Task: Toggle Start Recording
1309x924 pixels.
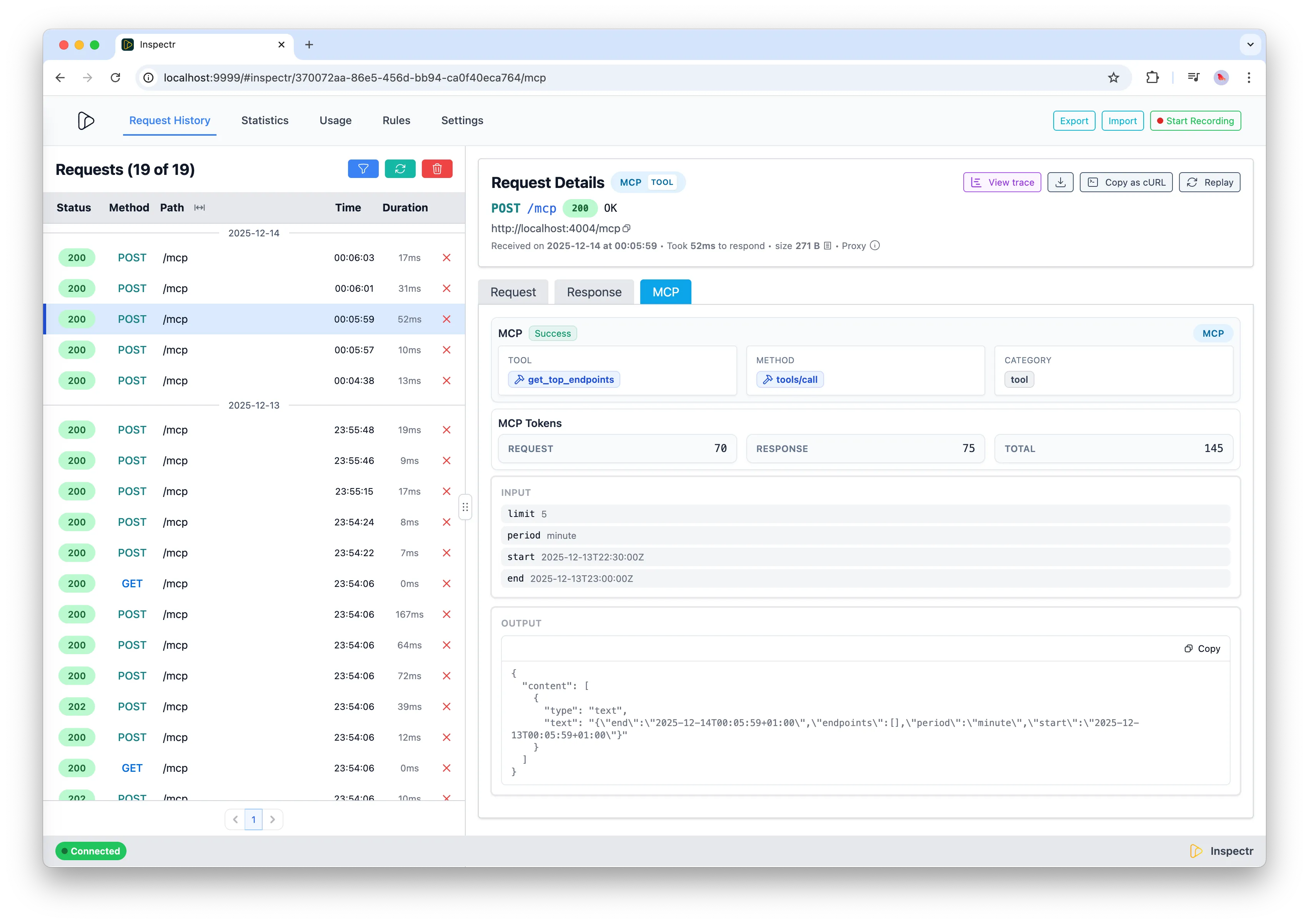Action: (1195, 121)
